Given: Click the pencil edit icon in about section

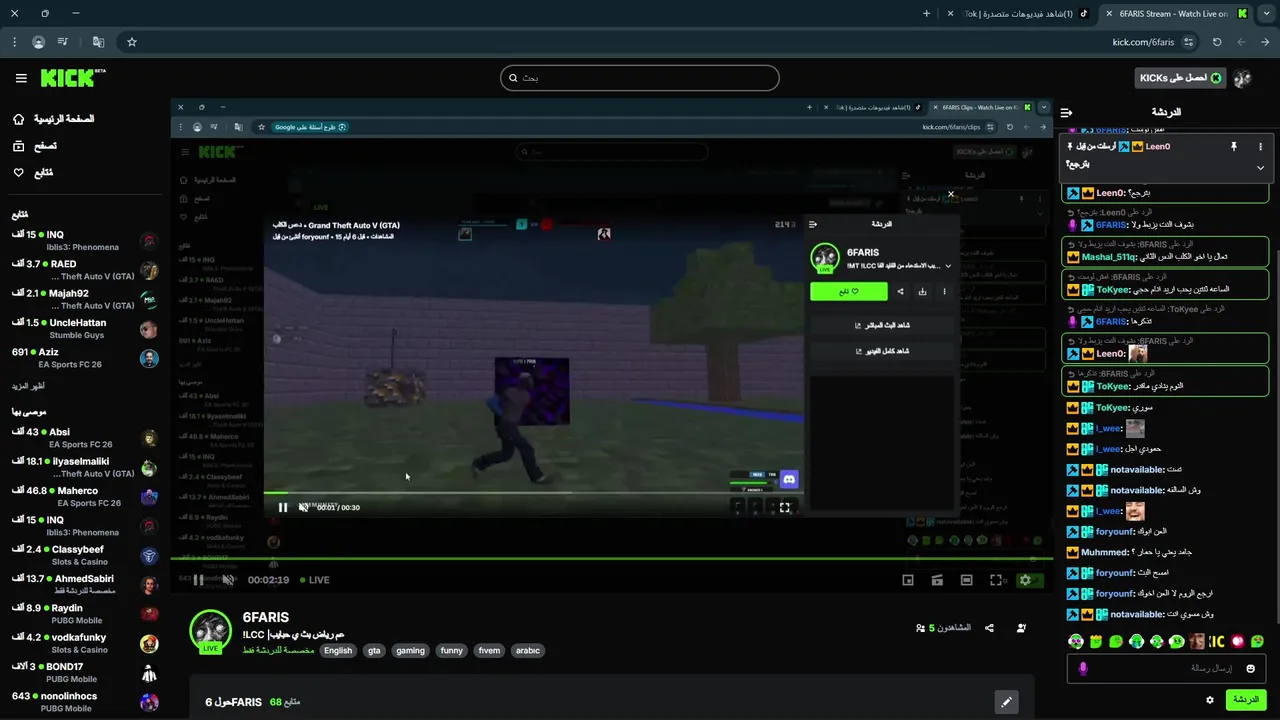Looking at the screenshot, I should point(1006,702).
